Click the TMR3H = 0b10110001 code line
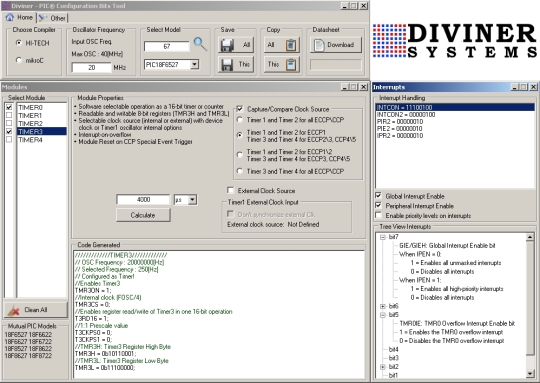The width and height of the screenshot is (540, 383). click(105, 354)
